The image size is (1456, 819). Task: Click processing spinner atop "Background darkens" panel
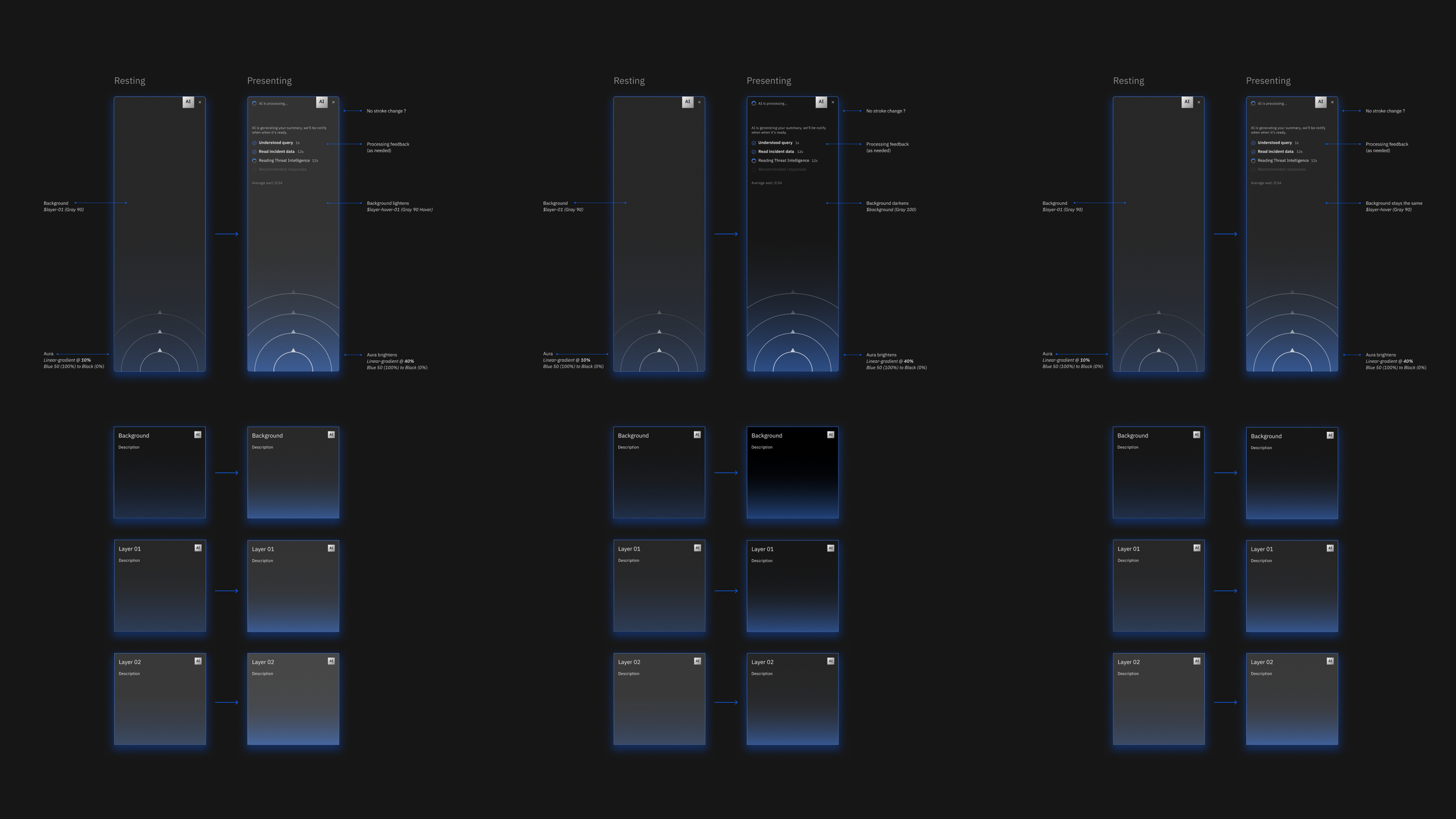point(754,104)
